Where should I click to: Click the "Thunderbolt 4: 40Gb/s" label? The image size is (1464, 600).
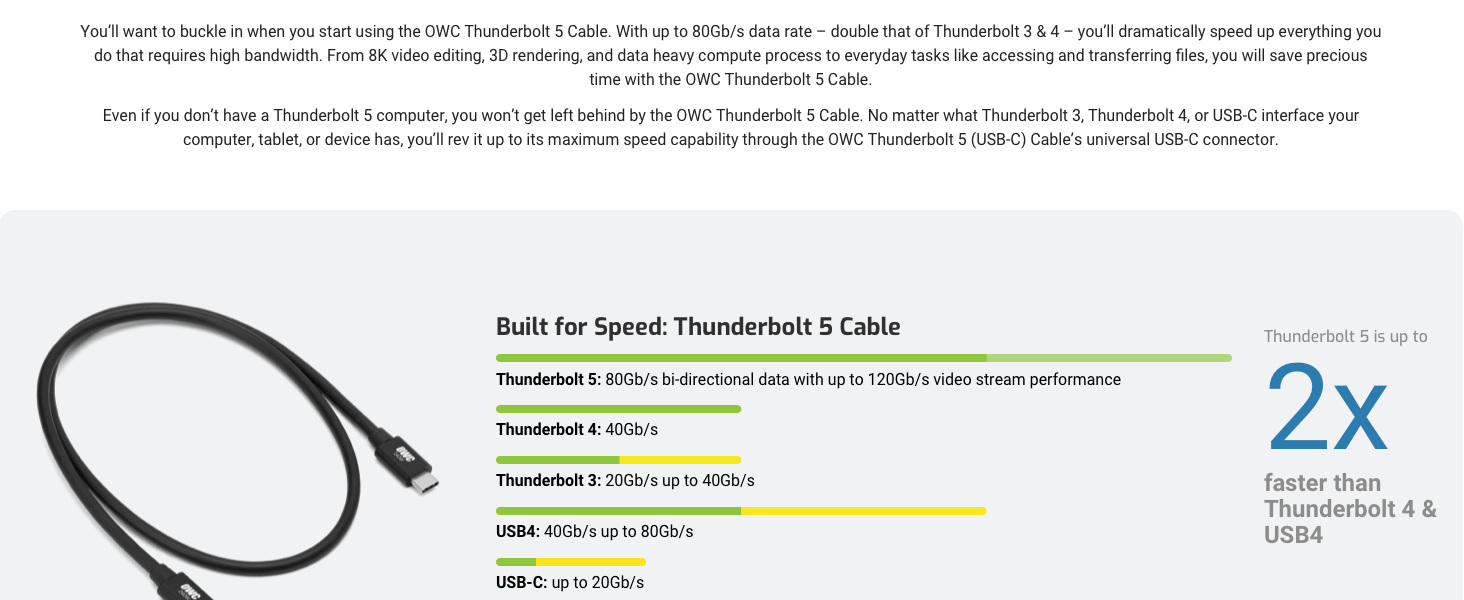point(577,430)
